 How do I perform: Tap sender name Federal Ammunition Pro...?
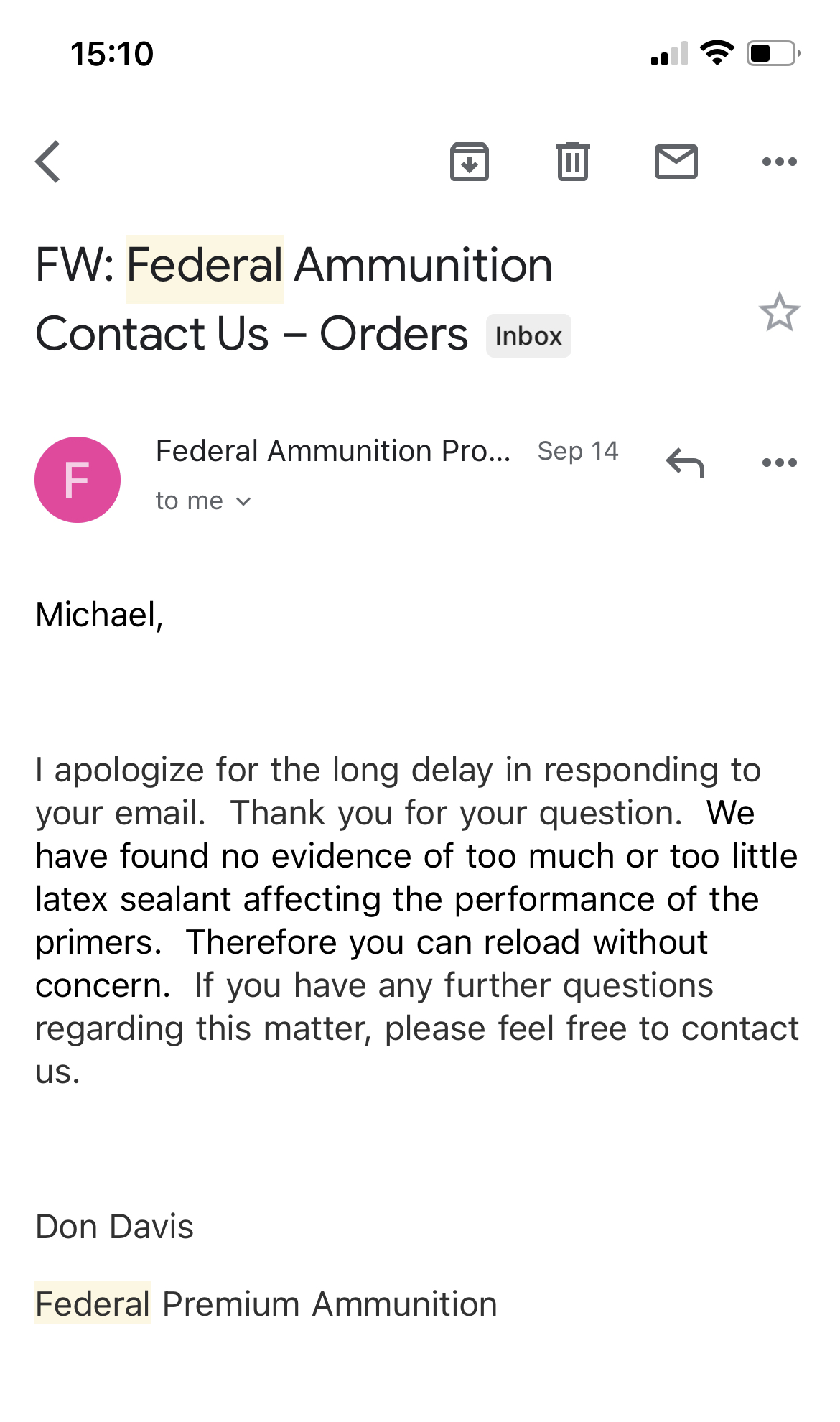(333, 451)
